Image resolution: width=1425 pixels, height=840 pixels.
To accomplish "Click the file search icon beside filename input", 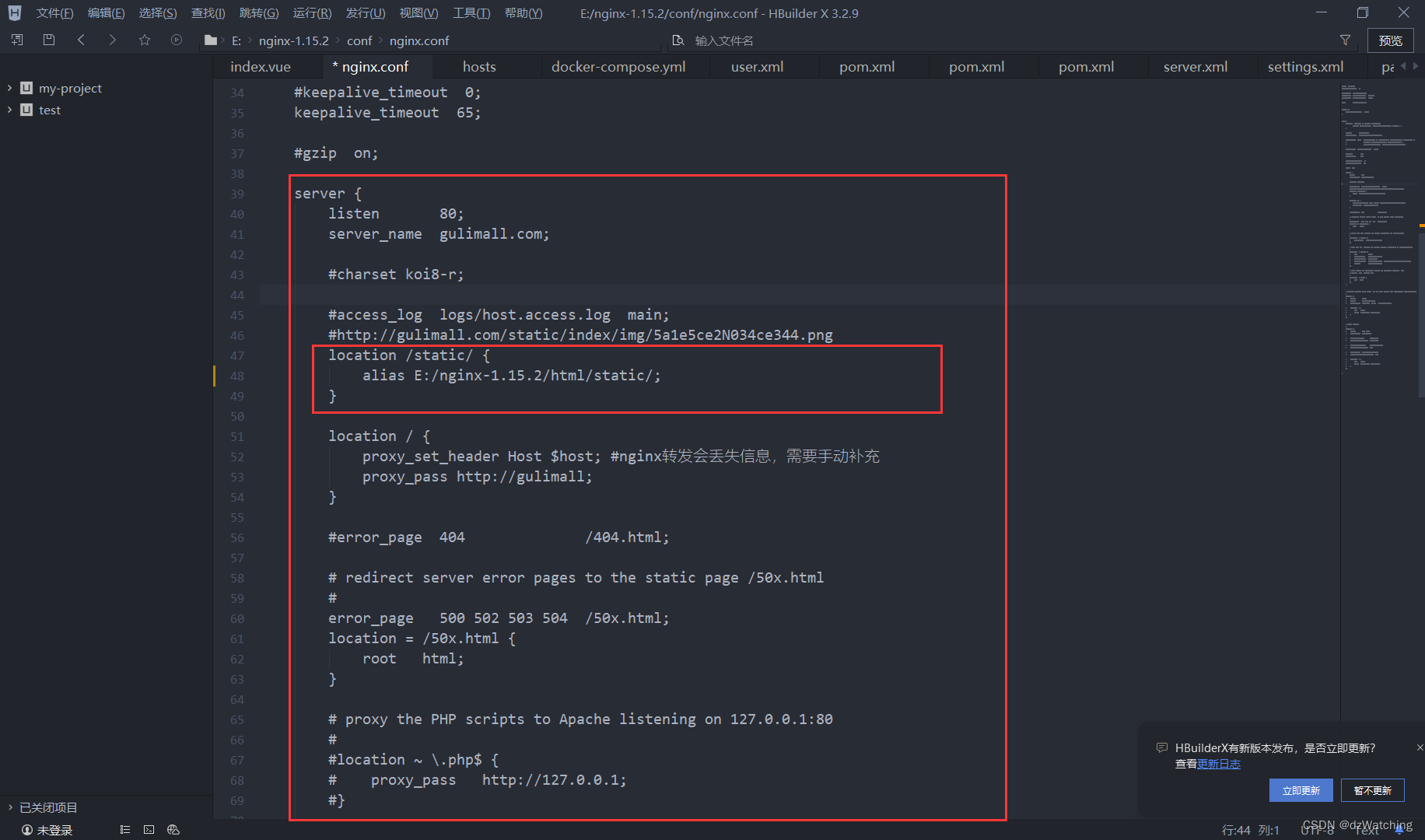I will point(678,40).
